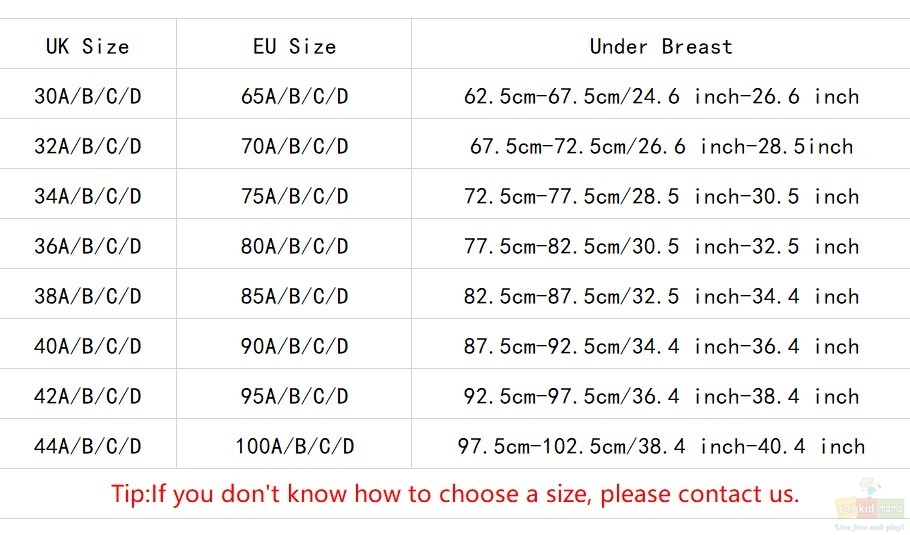The width and height of the screenshot is (910, 535).
Task: Click the 70A/B/C/D EU size cell
Action: [x=294, y=146]
